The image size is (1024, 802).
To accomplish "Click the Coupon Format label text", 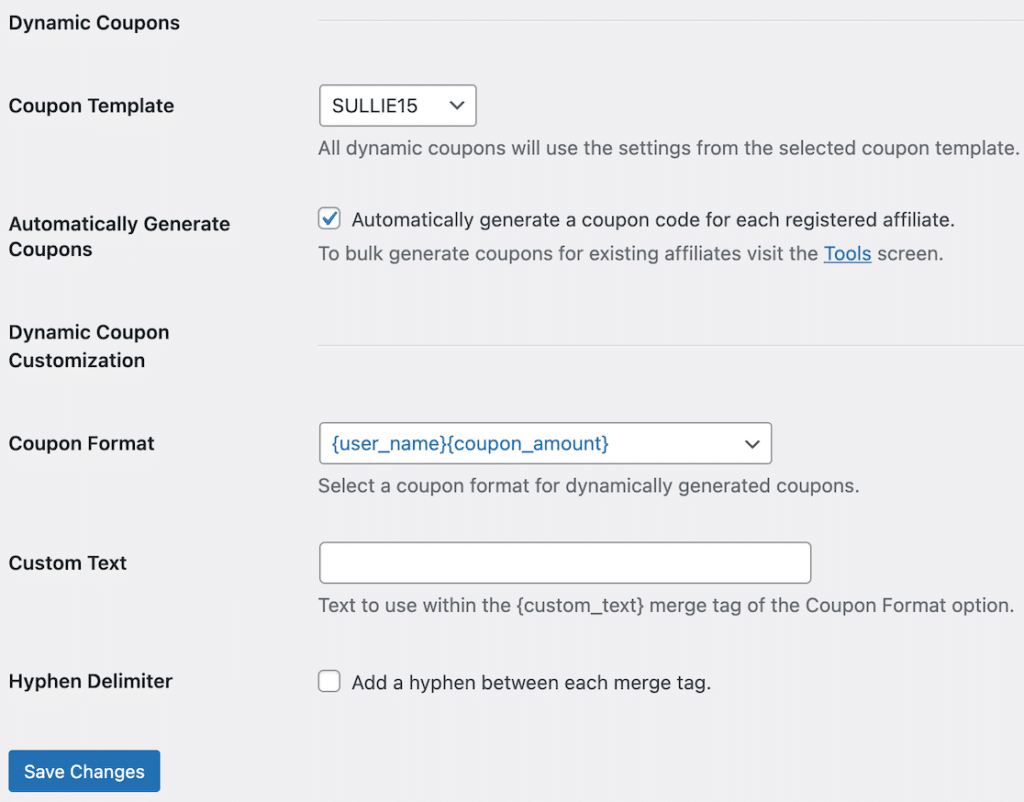I will click(81, 443).
